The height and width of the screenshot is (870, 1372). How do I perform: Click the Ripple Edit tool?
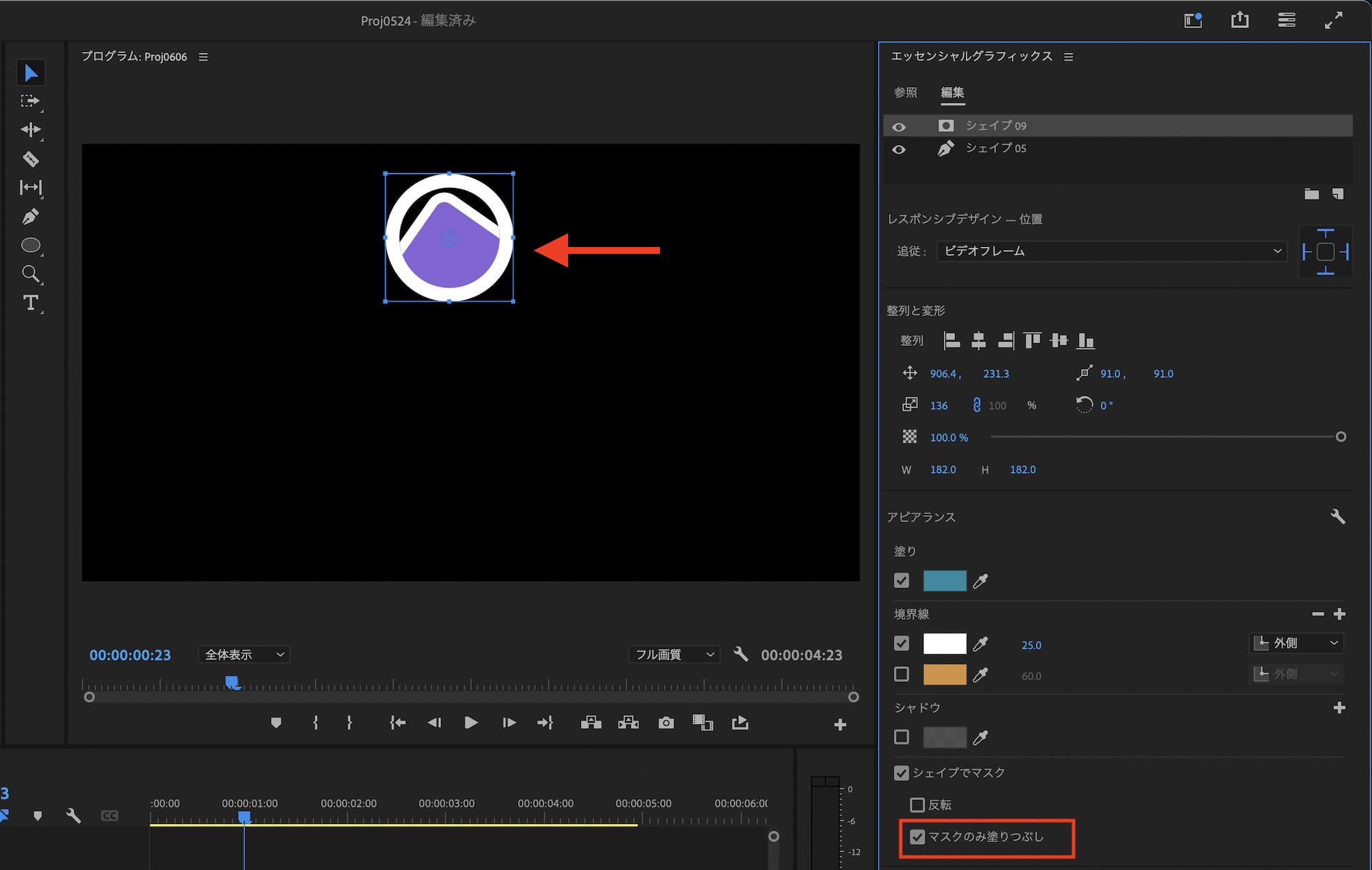30,130
